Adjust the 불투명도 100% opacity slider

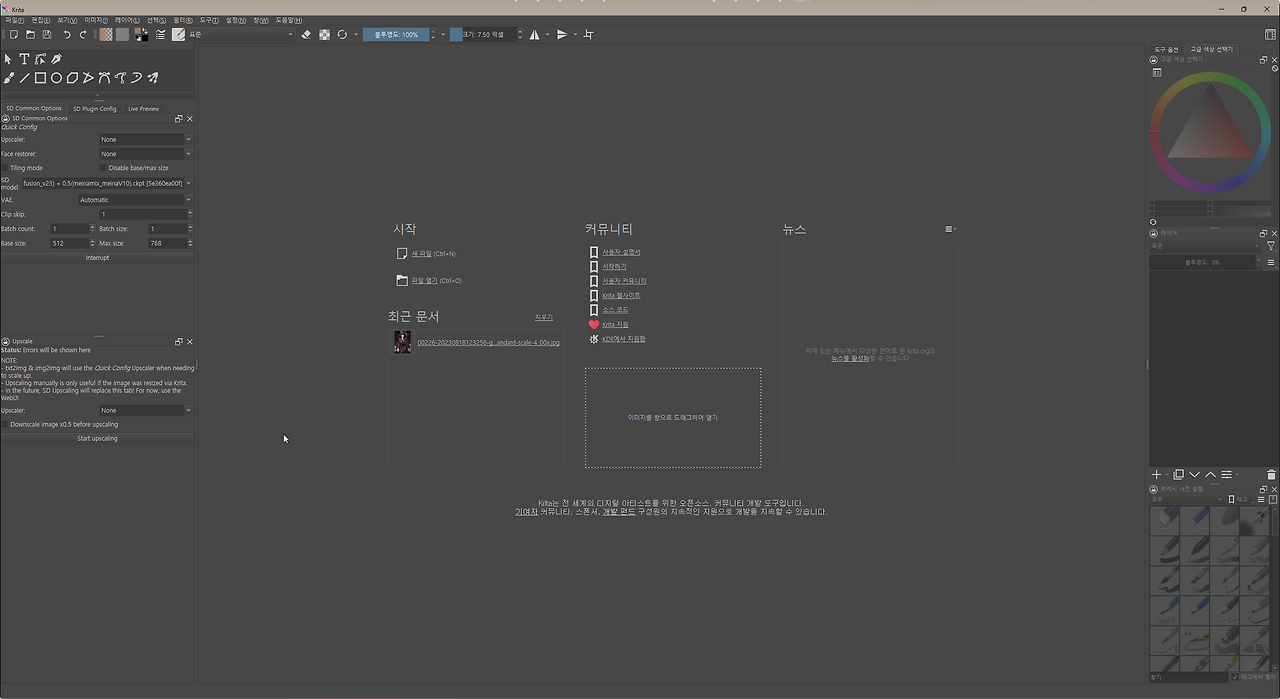(396, 34)
